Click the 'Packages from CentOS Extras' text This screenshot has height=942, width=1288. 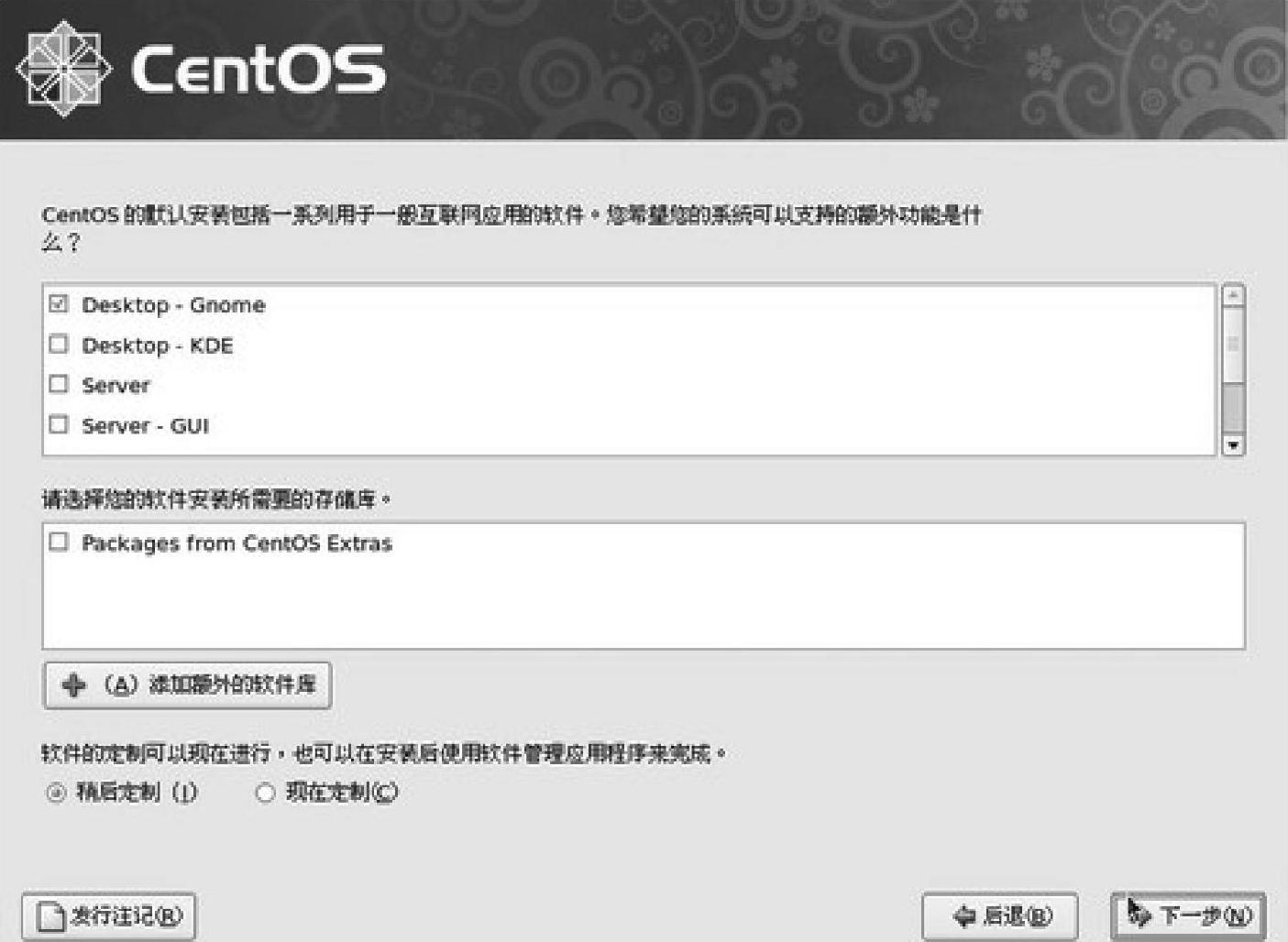[237, 543]
